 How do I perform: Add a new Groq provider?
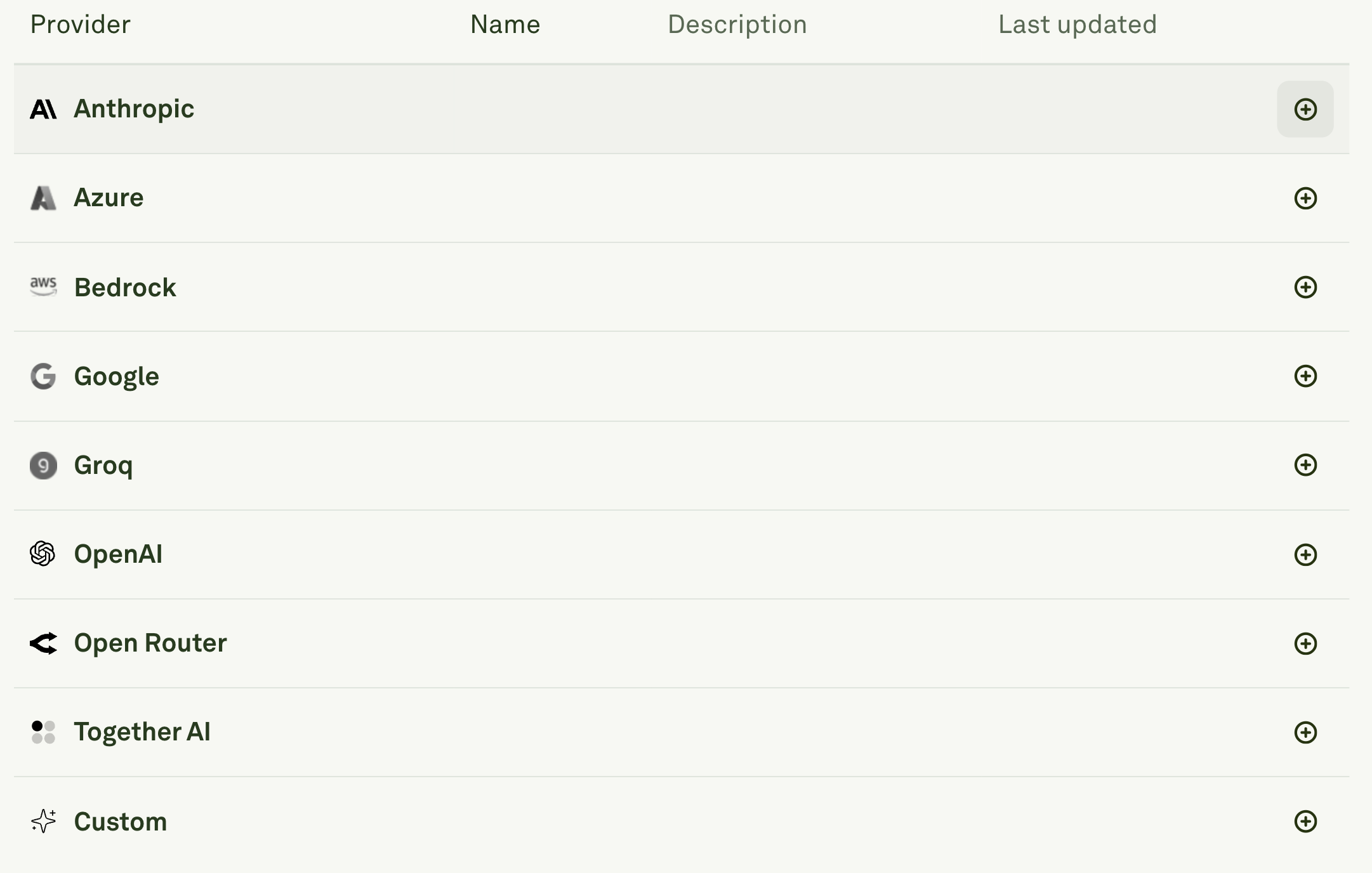click(1305, 465)
